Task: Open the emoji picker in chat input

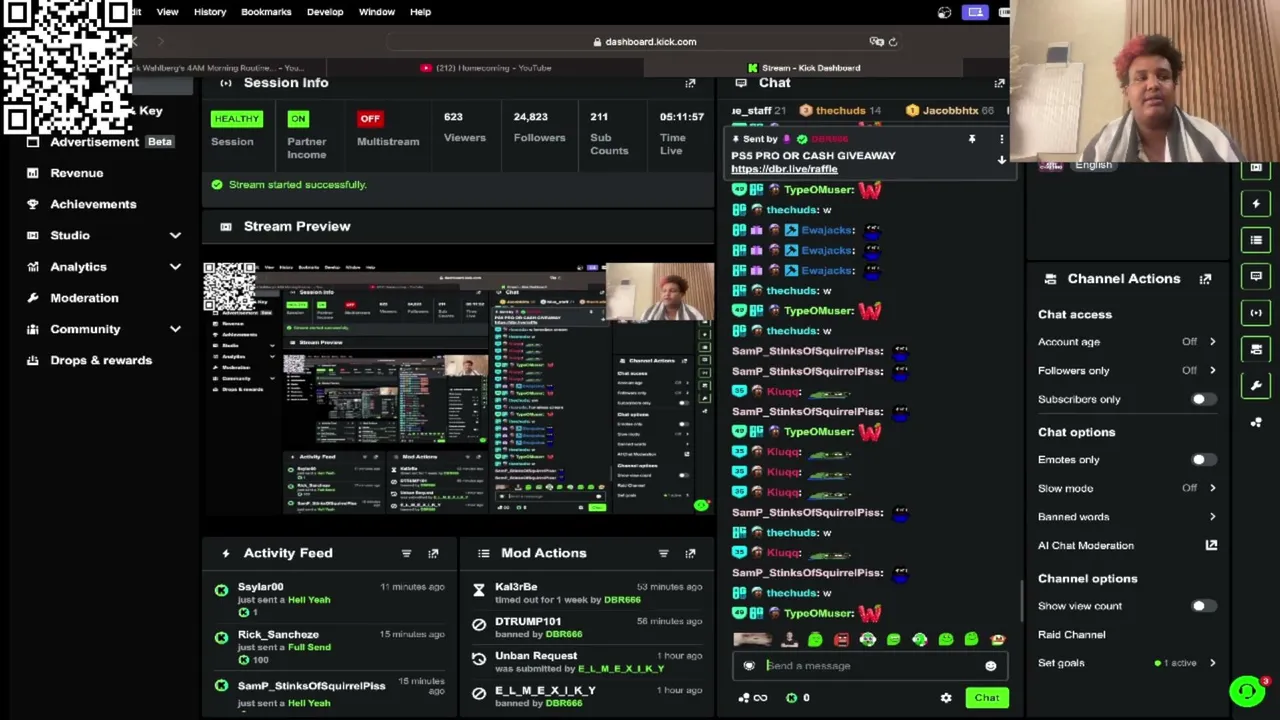Action: [x=990, y=666]
